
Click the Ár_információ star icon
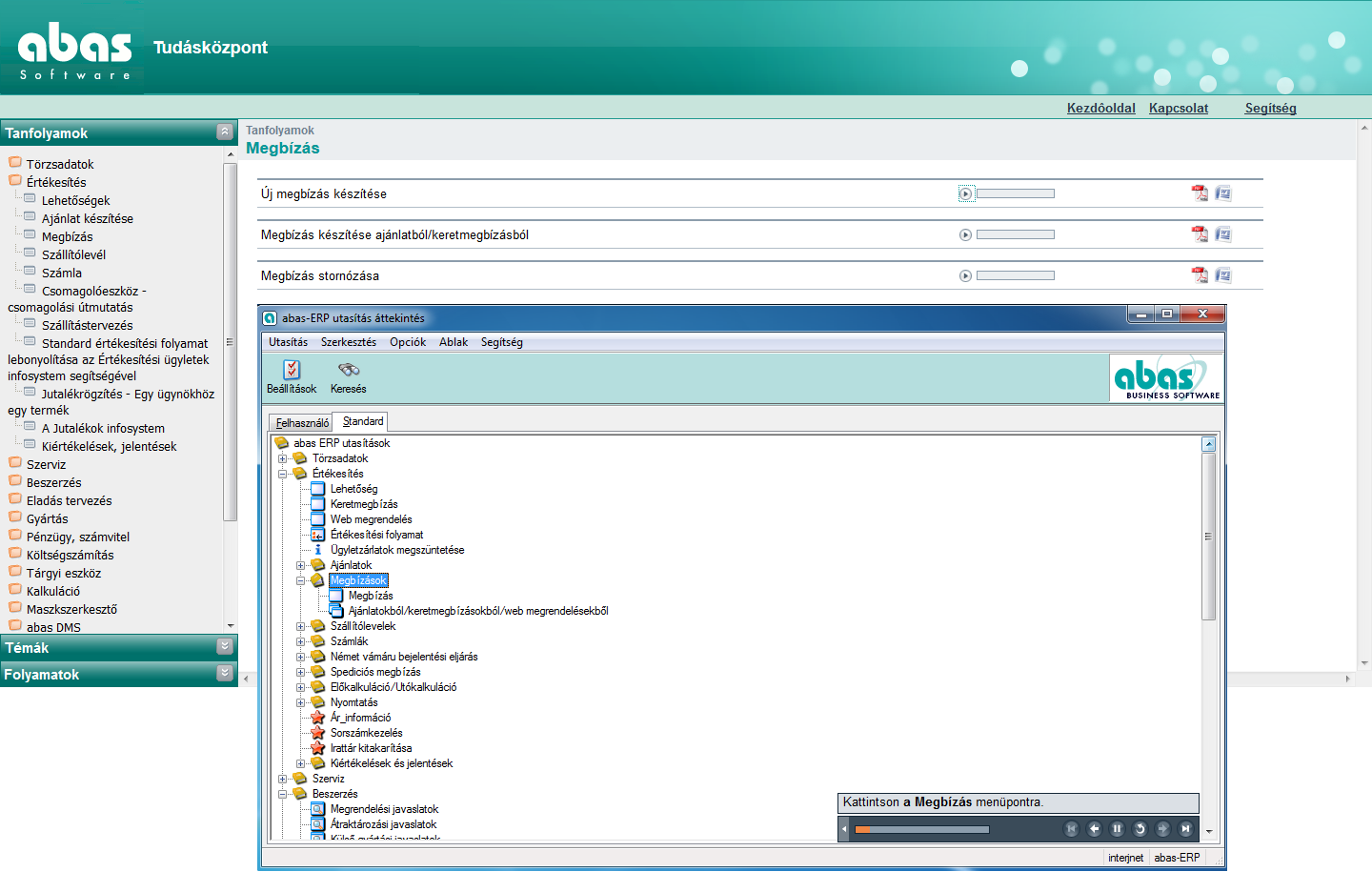pos(318,718)
